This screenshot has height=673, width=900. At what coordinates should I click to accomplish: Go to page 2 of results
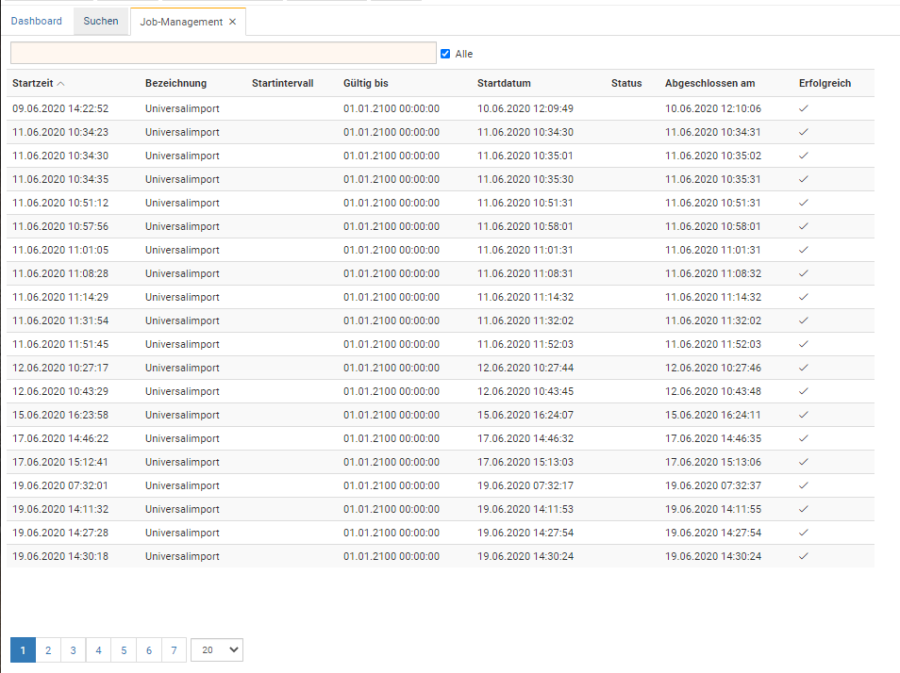coord(47,650)
